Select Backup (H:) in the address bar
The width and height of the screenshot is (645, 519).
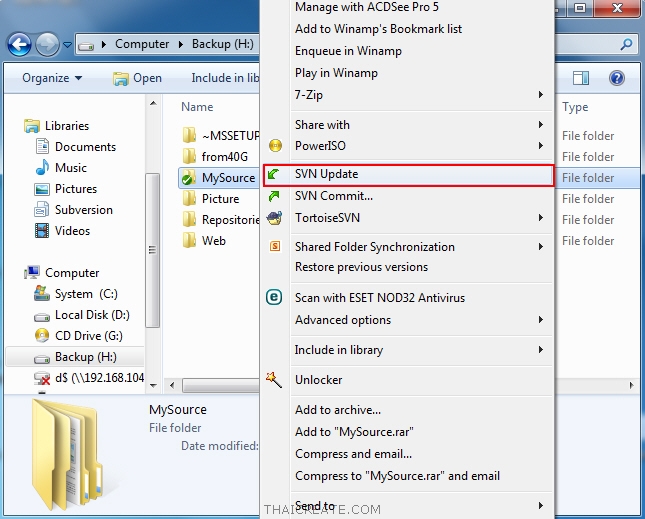tap(223, 44)
